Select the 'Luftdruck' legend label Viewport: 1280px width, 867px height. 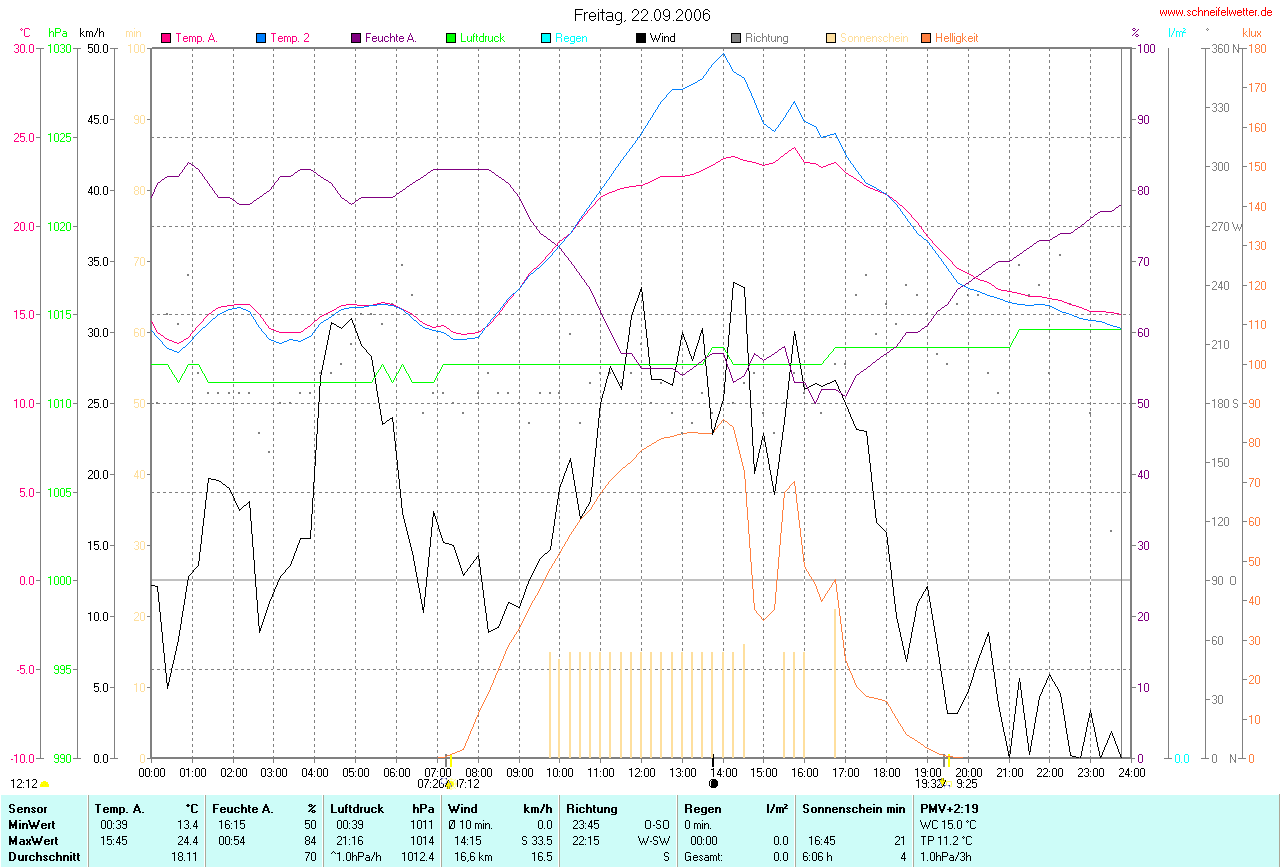(x=482, y=38)
